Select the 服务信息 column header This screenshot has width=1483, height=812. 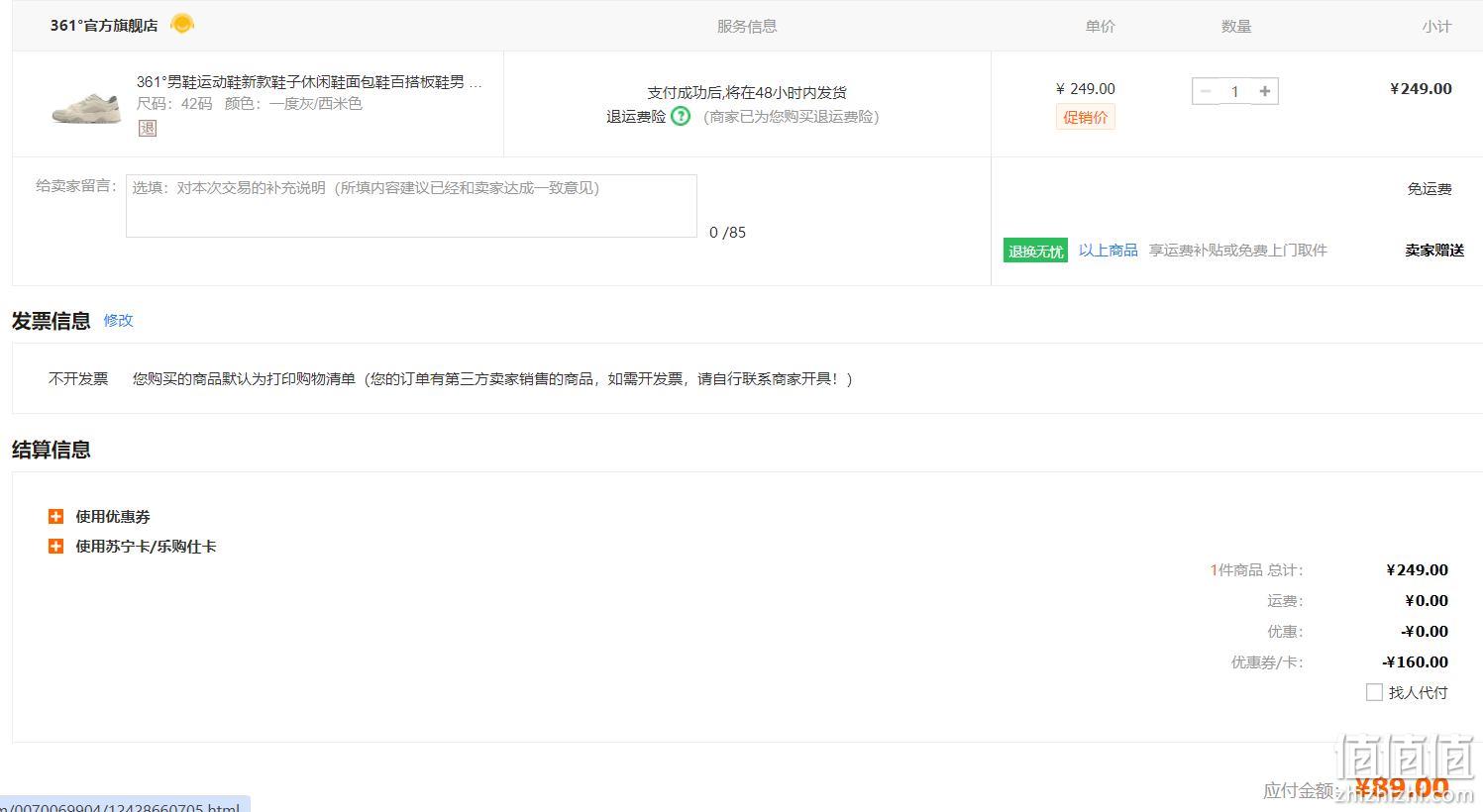click(x=747, y=26)
